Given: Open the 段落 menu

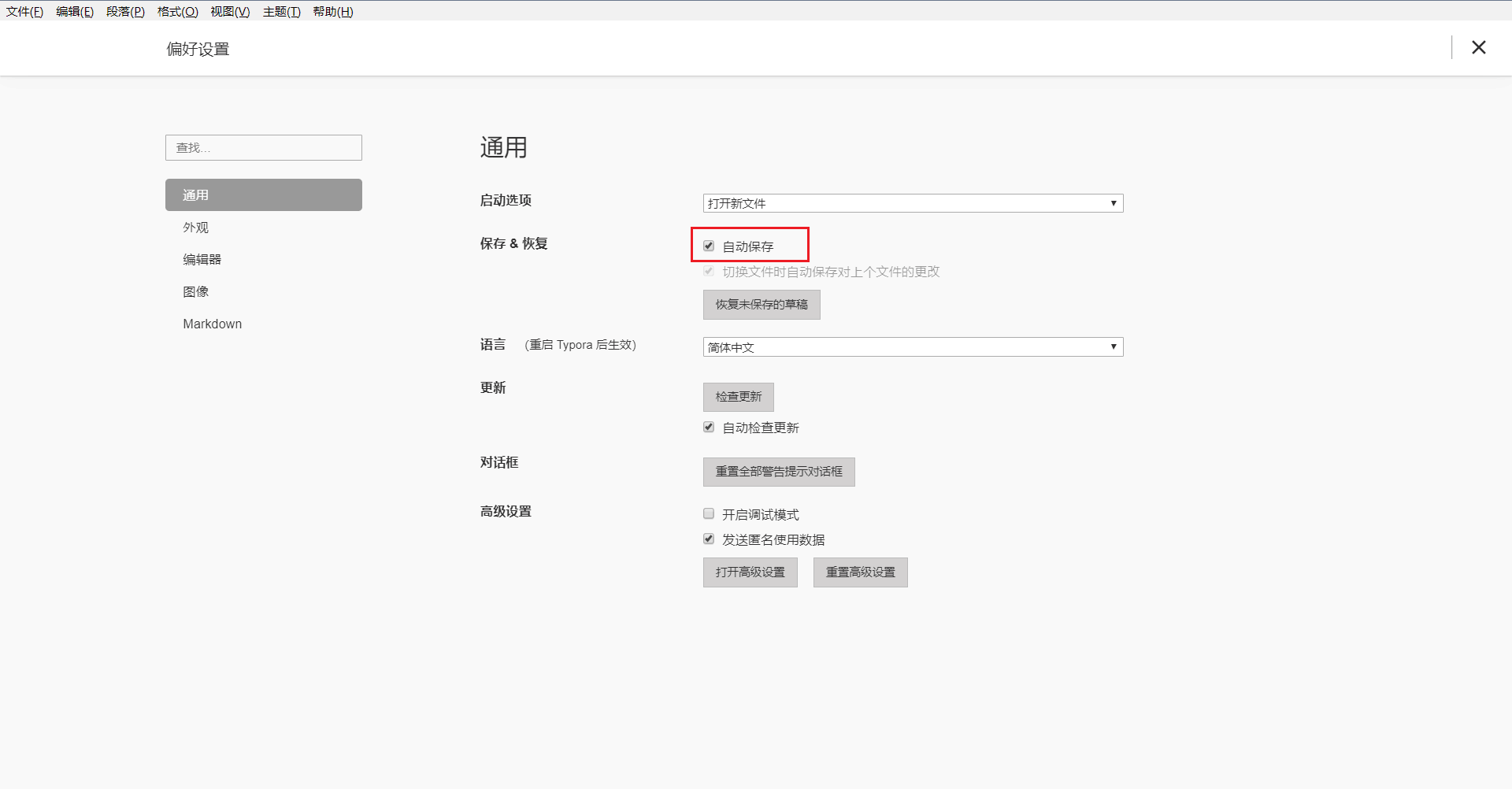Looking at the screenshot, I should point(125,12).
